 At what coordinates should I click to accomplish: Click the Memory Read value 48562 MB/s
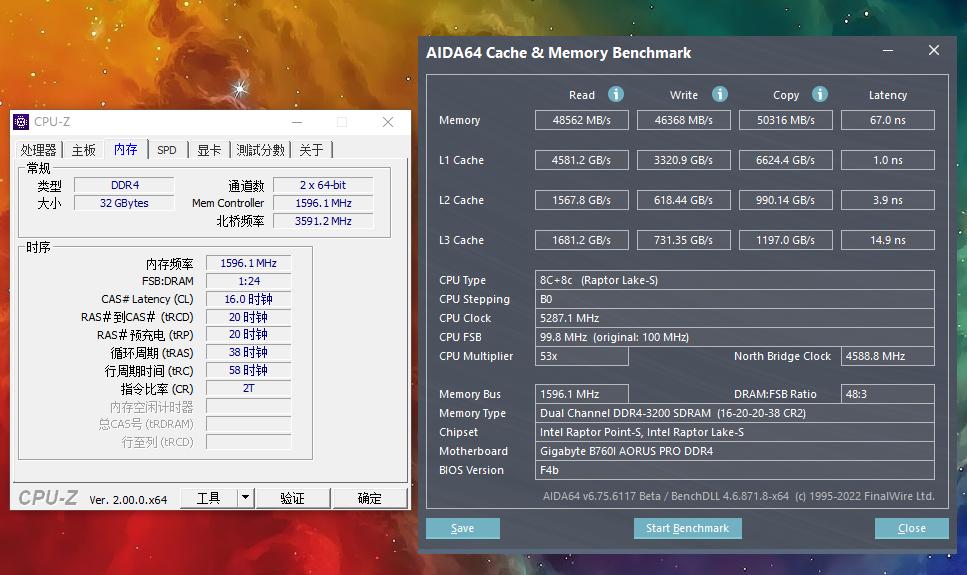pos(582,120)
